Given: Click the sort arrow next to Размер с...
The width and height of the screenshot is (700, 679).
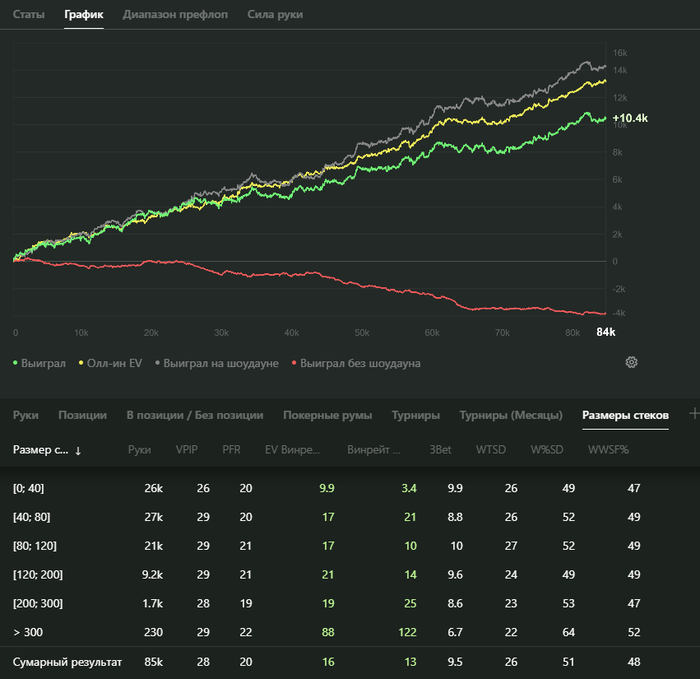Looking at the screenshot, I should pos(78,450).
